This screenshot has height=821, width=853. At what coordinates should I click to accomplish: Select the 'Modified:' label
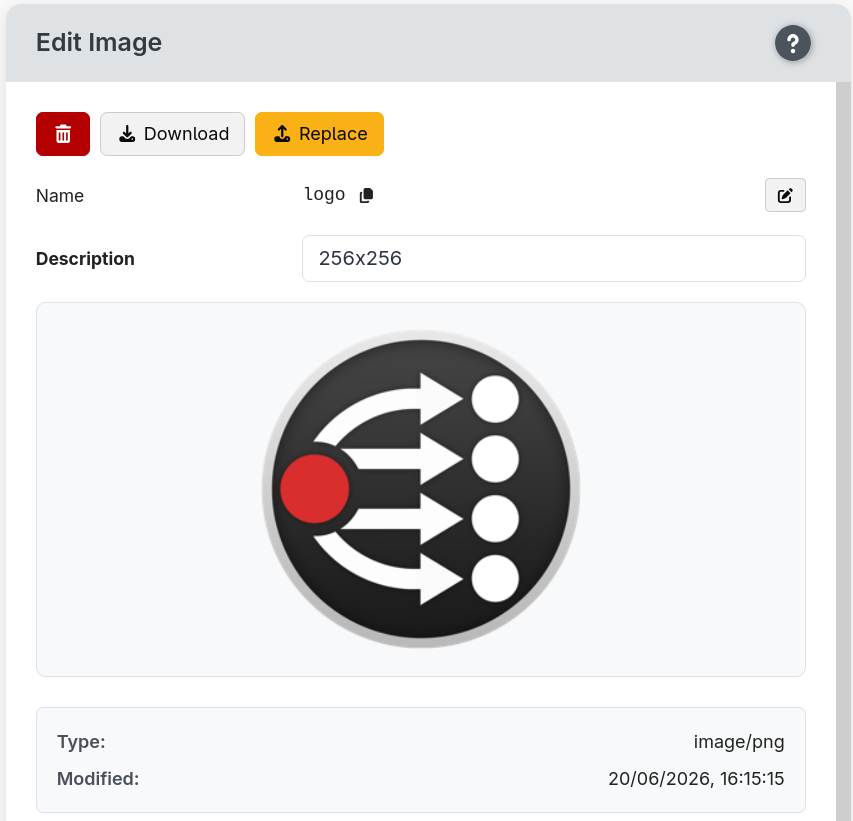click(x=98, y=779)
